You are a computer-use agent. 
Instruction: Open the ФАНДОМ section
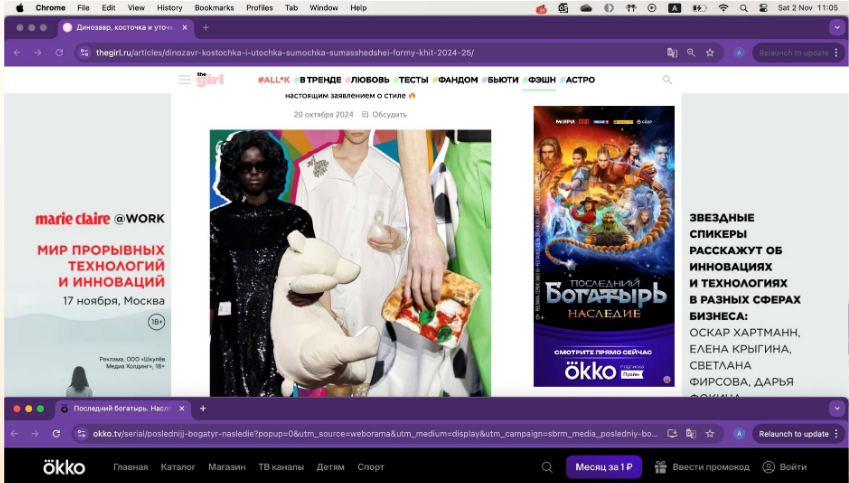(455, 80)
